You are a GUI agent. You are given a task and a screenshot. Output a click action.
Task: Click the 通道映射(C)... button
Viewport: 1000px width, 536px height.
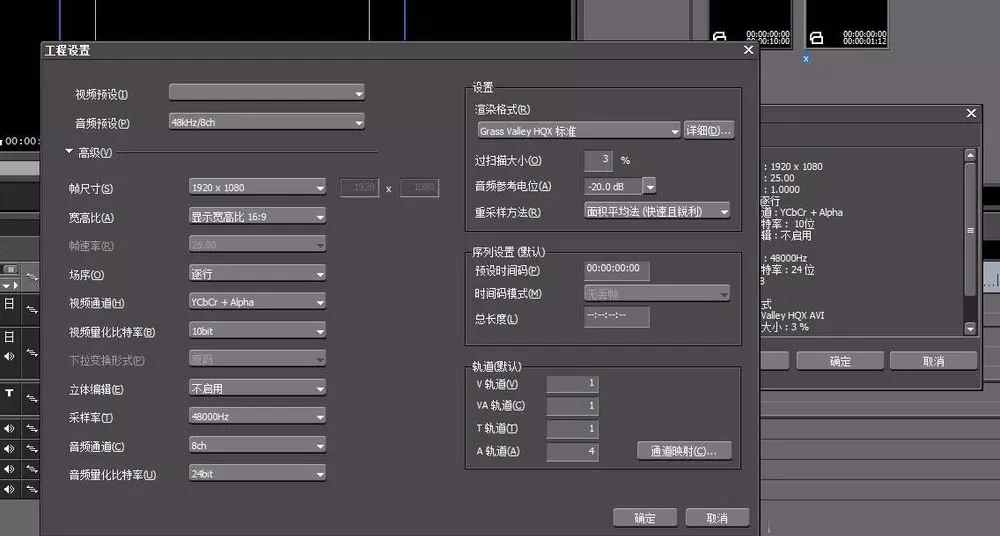684,450
